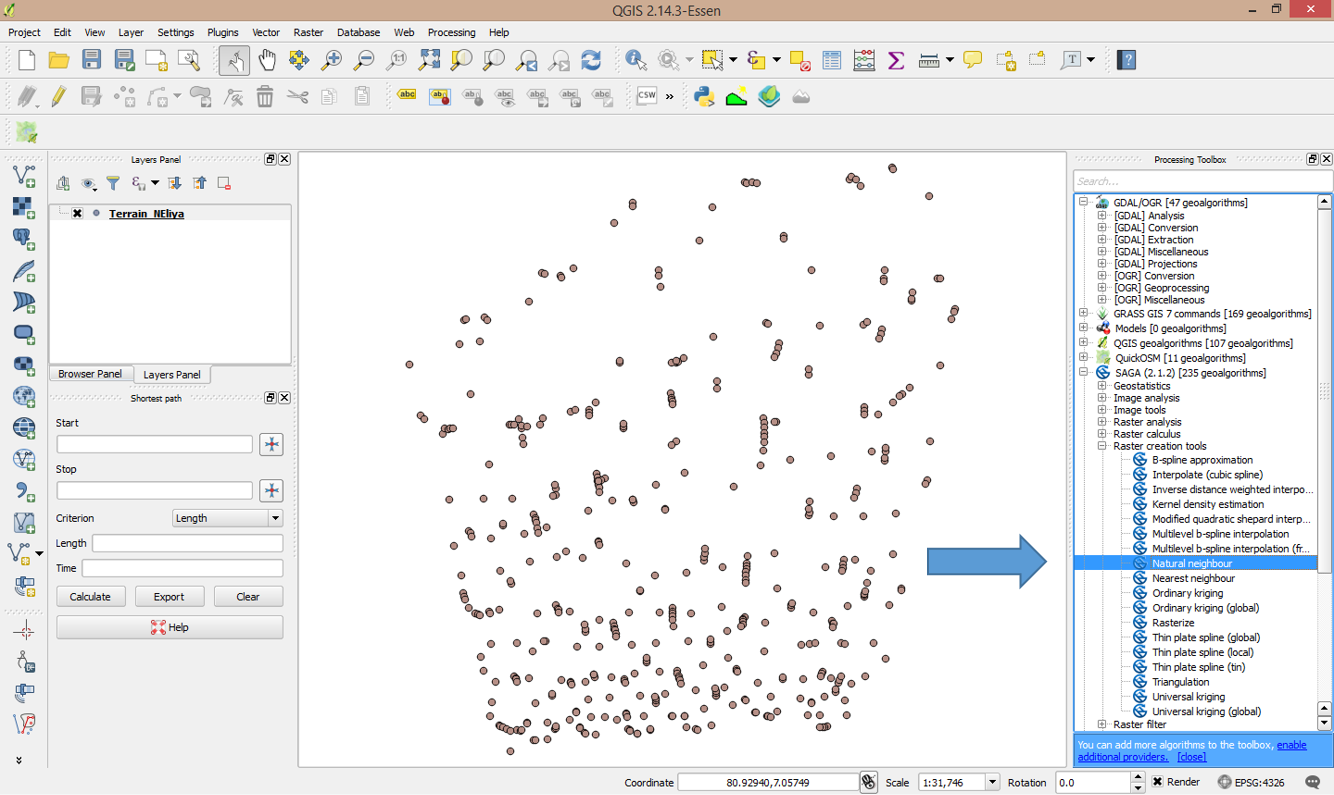The height and width of the screenshot is (795, 1334).
Task: Click the Delete Selected trash icon
Action: (x=265, y=96)
